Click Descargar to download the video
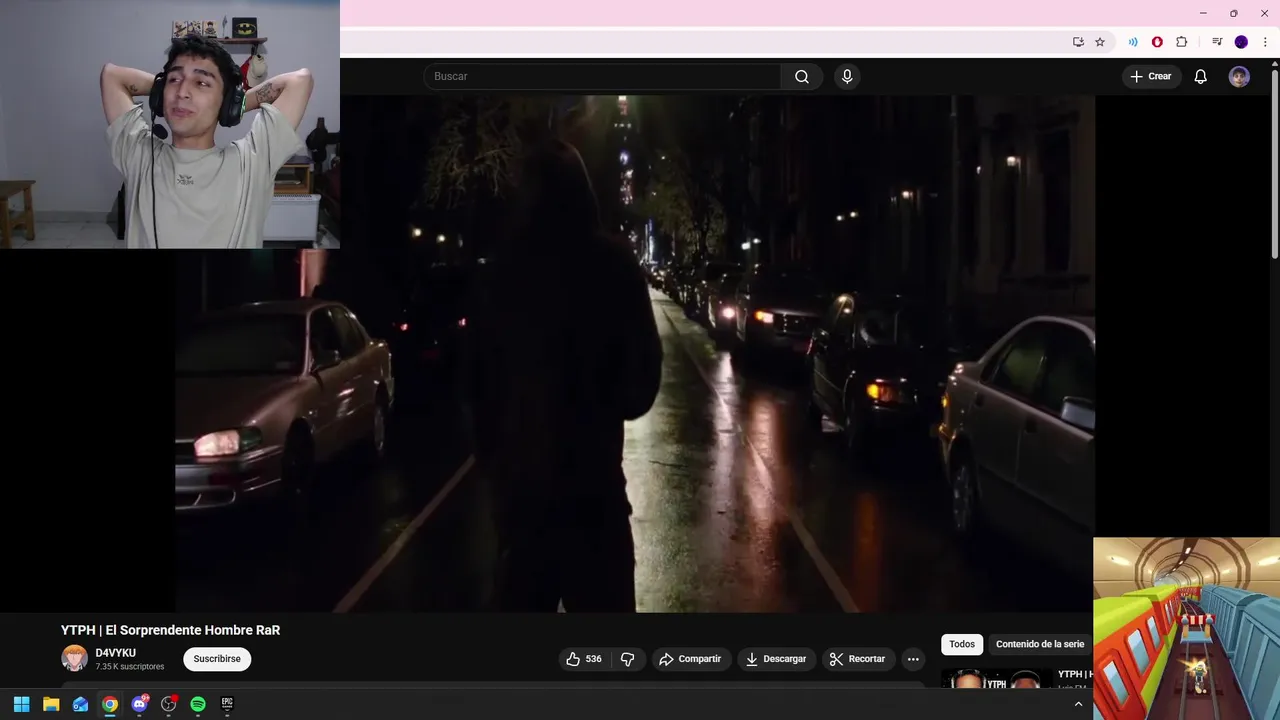Image resolution: width=1280 pixels, height=720 pixels. (x=776, y=659)
